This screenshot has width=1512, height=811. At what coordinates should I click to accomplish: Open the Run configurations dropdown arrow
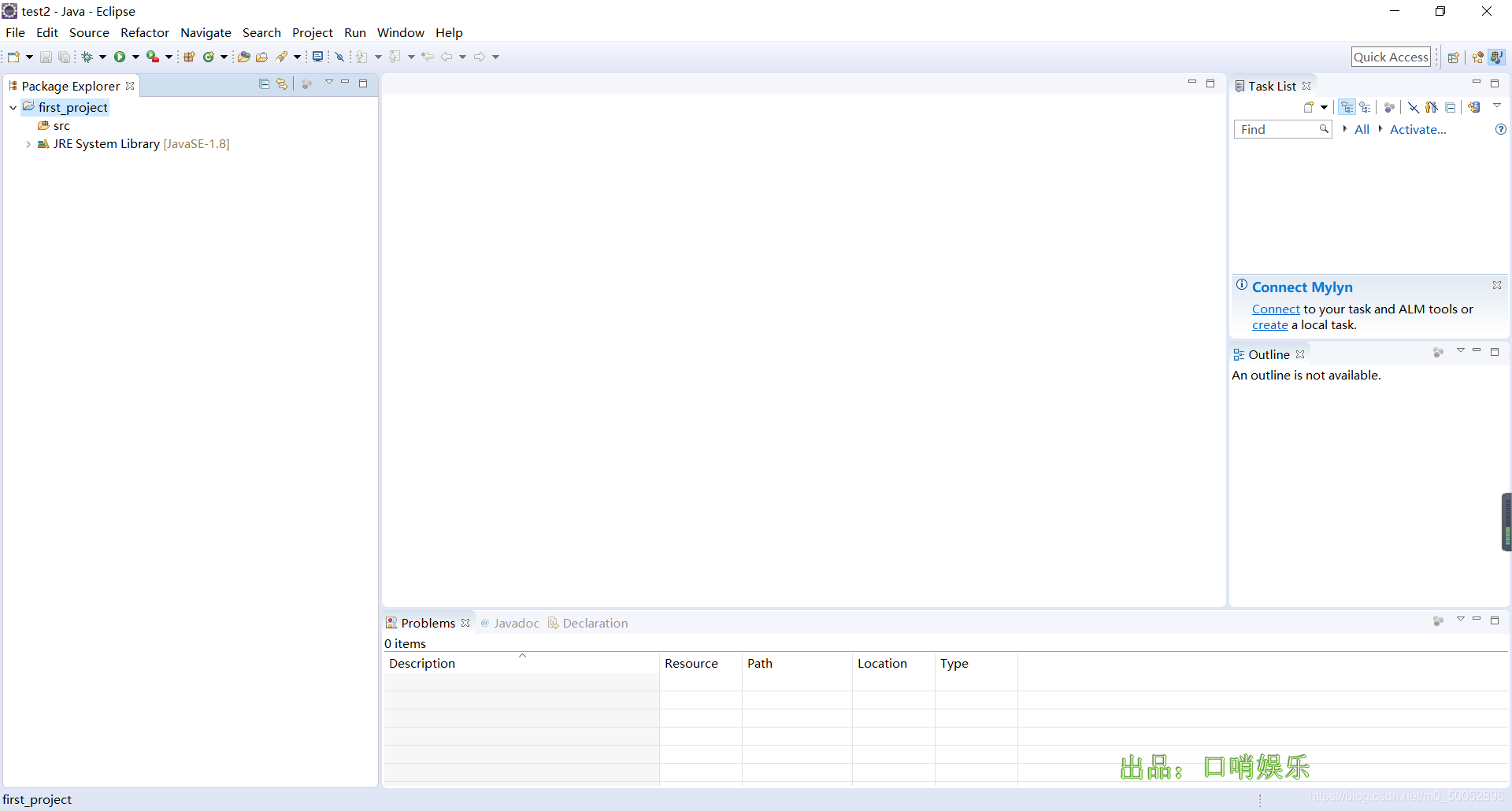point(135,57)
